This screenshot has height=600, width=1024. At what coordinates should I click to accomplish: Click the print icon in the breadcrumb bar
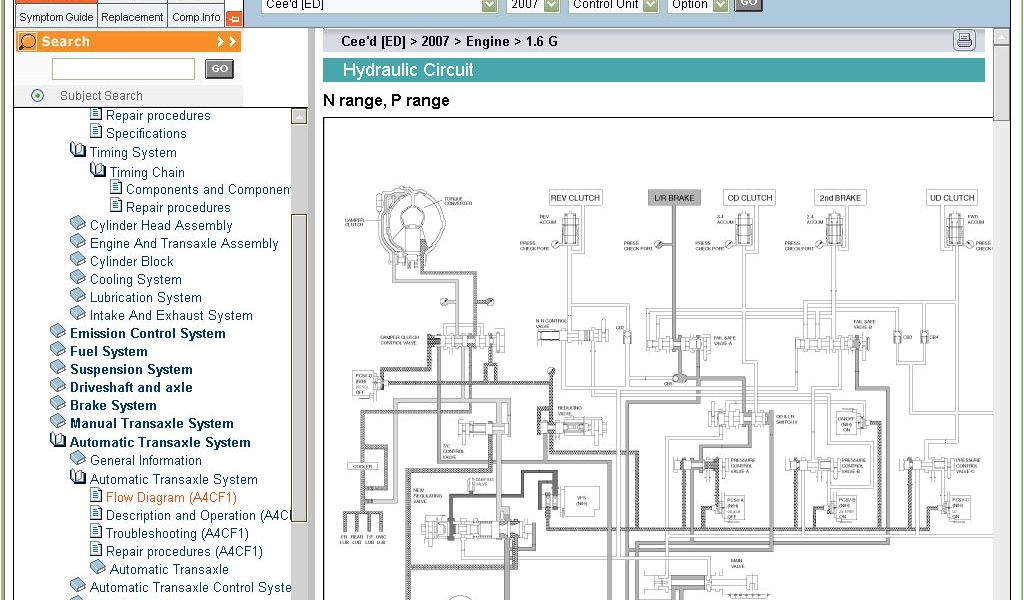[964, 41]
